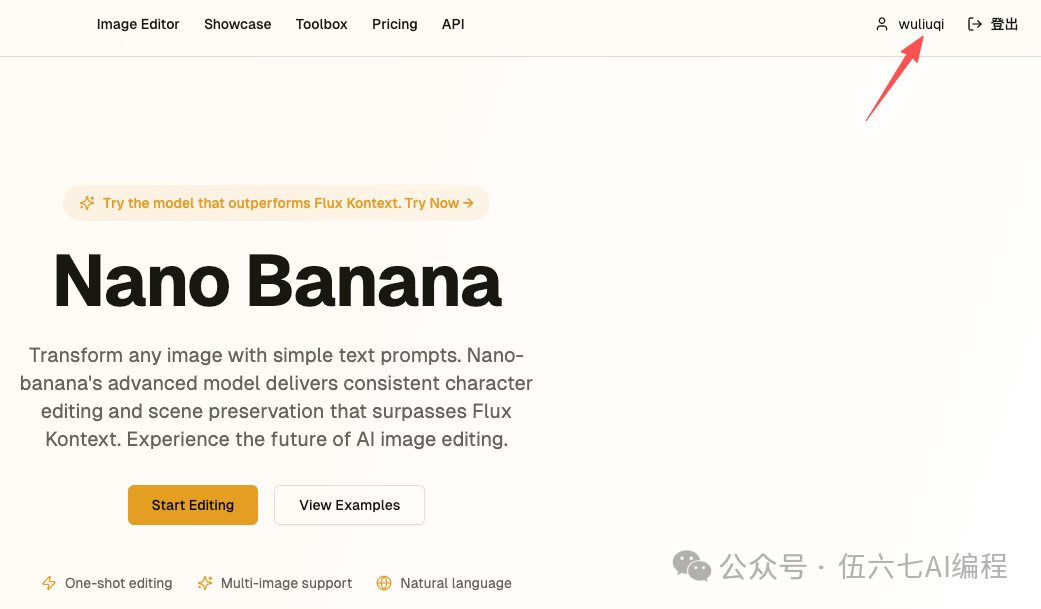Image resolution: width=1041 pixels, height=609 pixels.
Task: Open the Image Editor menu item
Action: pos(138,24)
